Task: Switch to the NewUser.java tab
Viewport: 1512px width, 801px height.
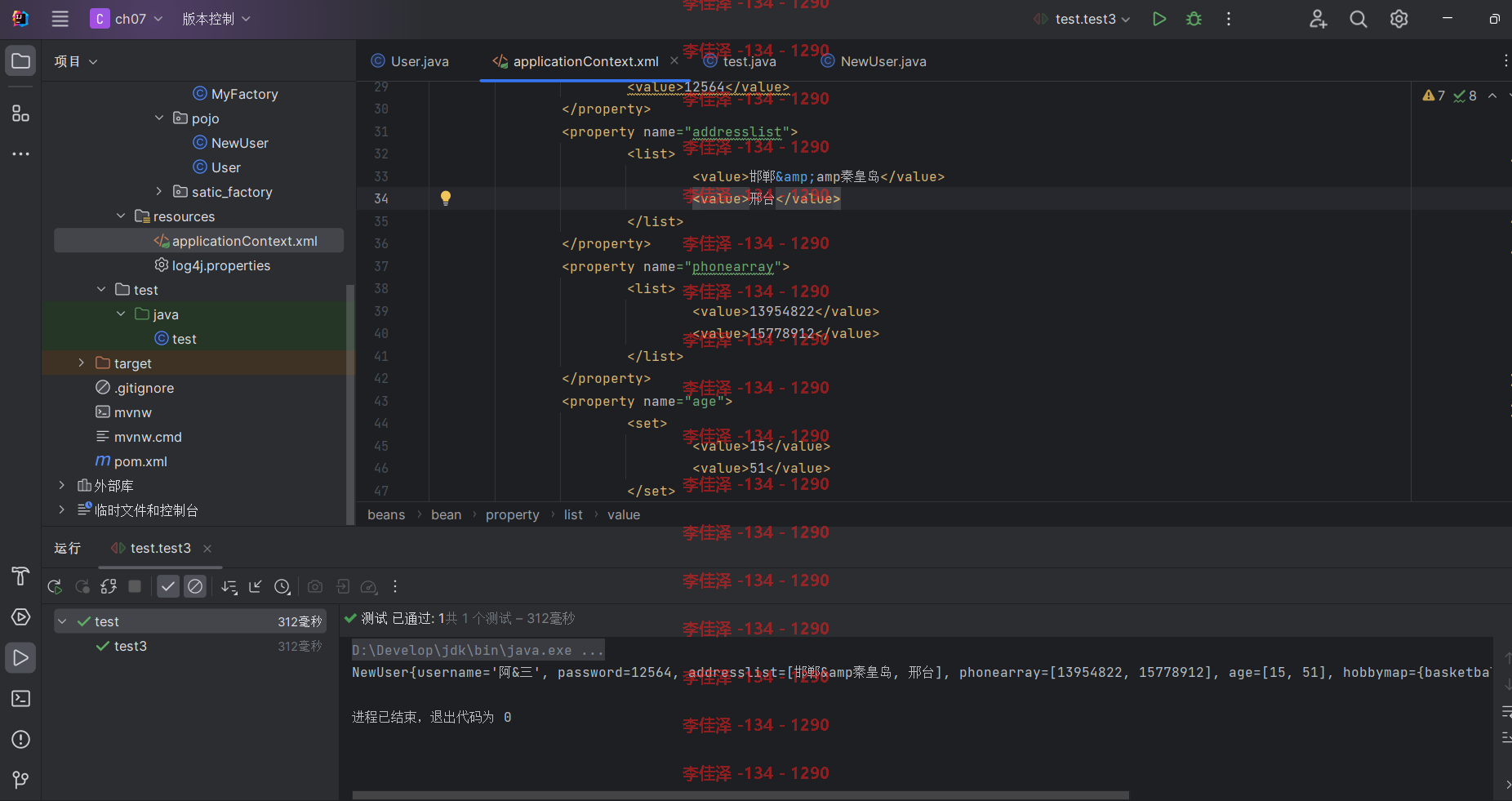Action: point(874,61)
